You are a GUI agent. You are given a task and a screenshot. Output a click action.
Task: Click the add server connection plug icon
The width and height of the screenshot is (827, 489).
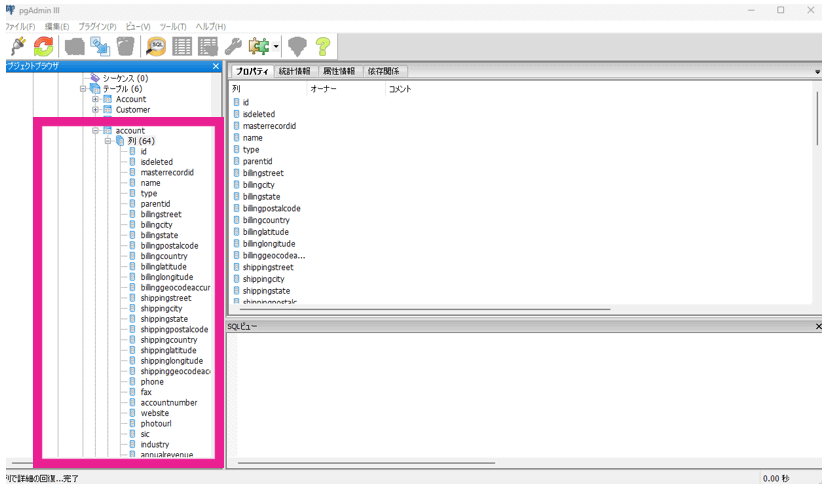[18, 46]
